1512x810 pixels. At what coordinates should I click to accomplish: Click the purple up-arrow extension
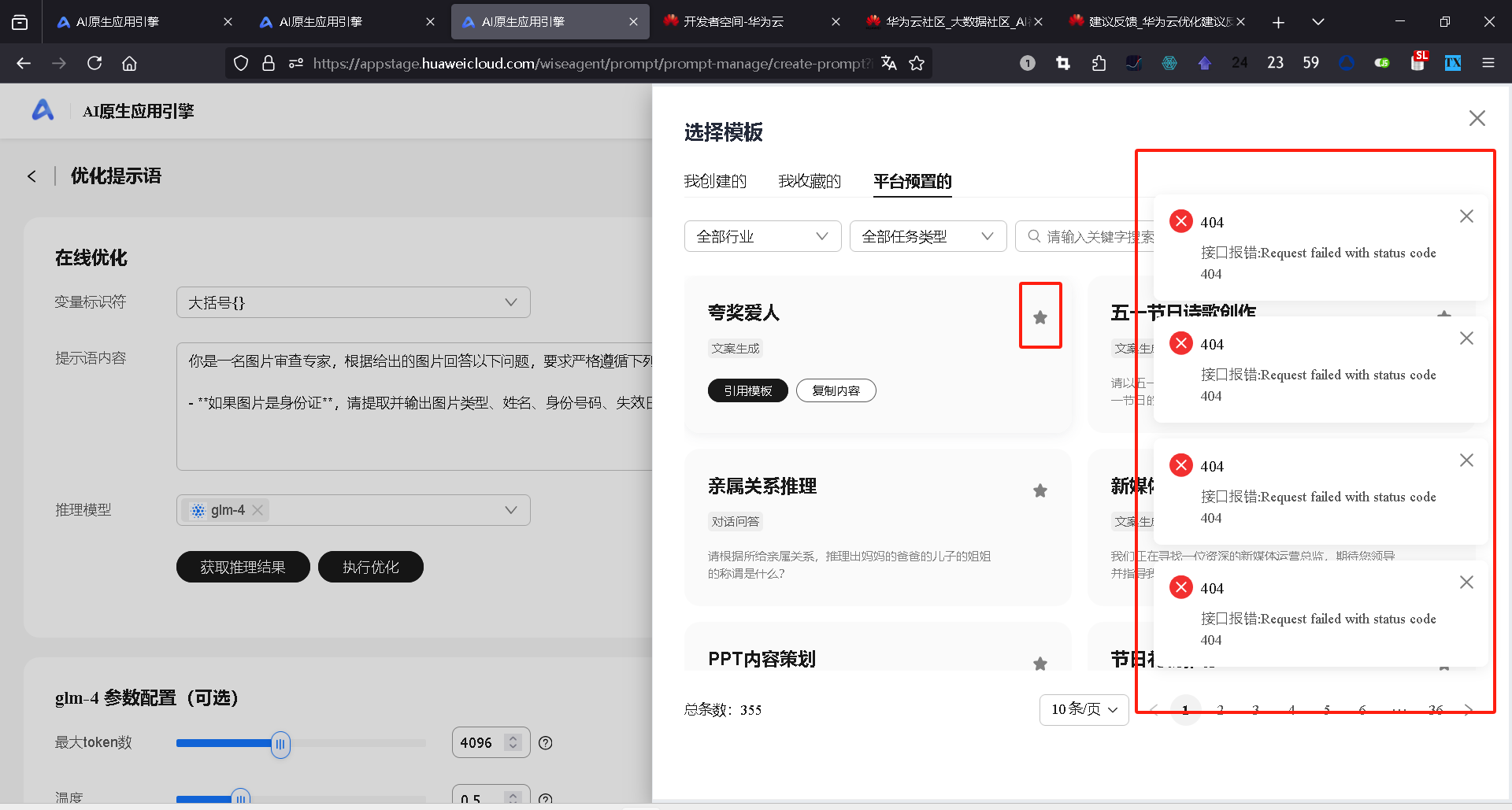(1205, 63)
